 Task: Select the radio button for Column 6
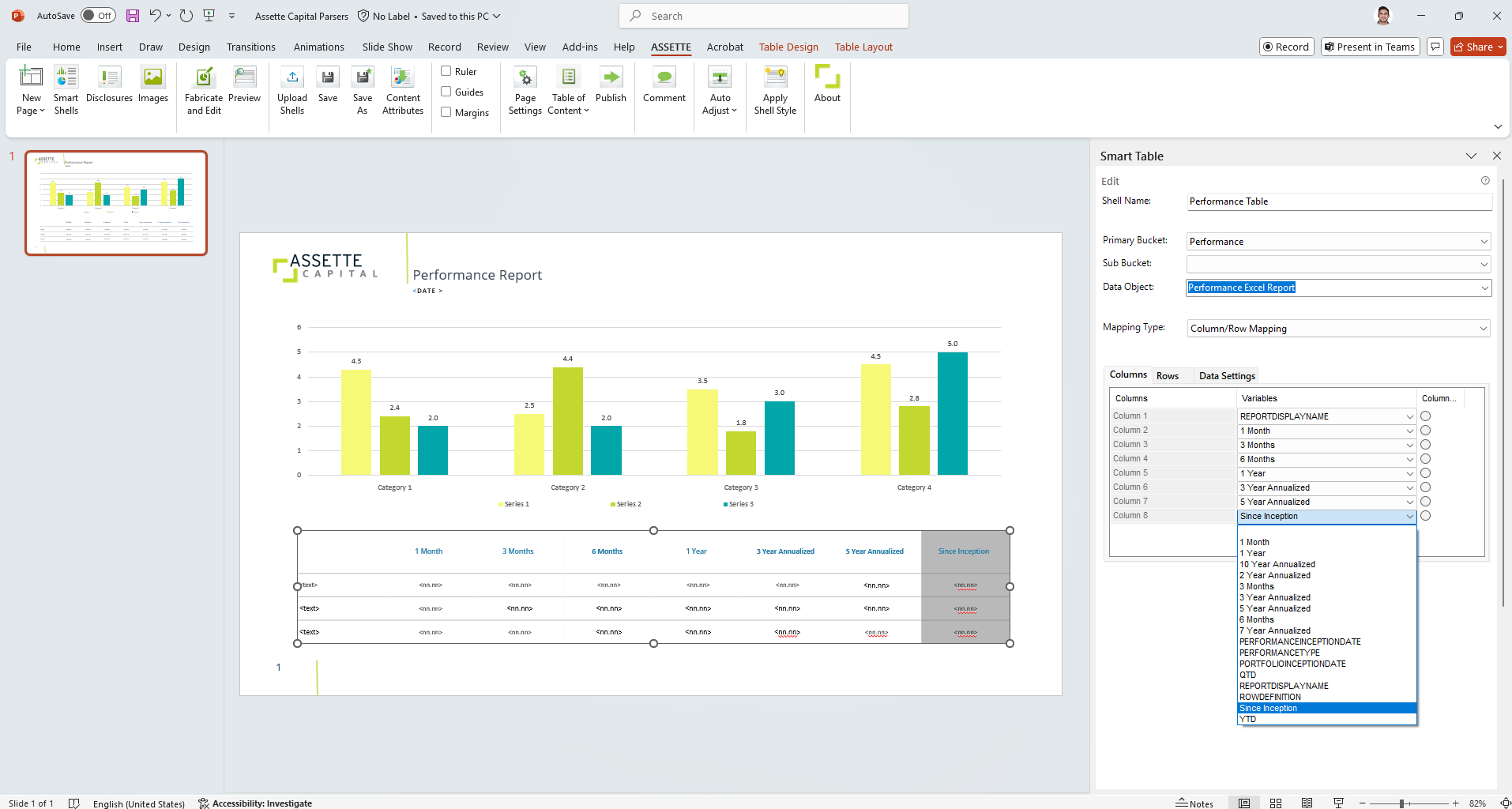click(x=1425, y=487)
